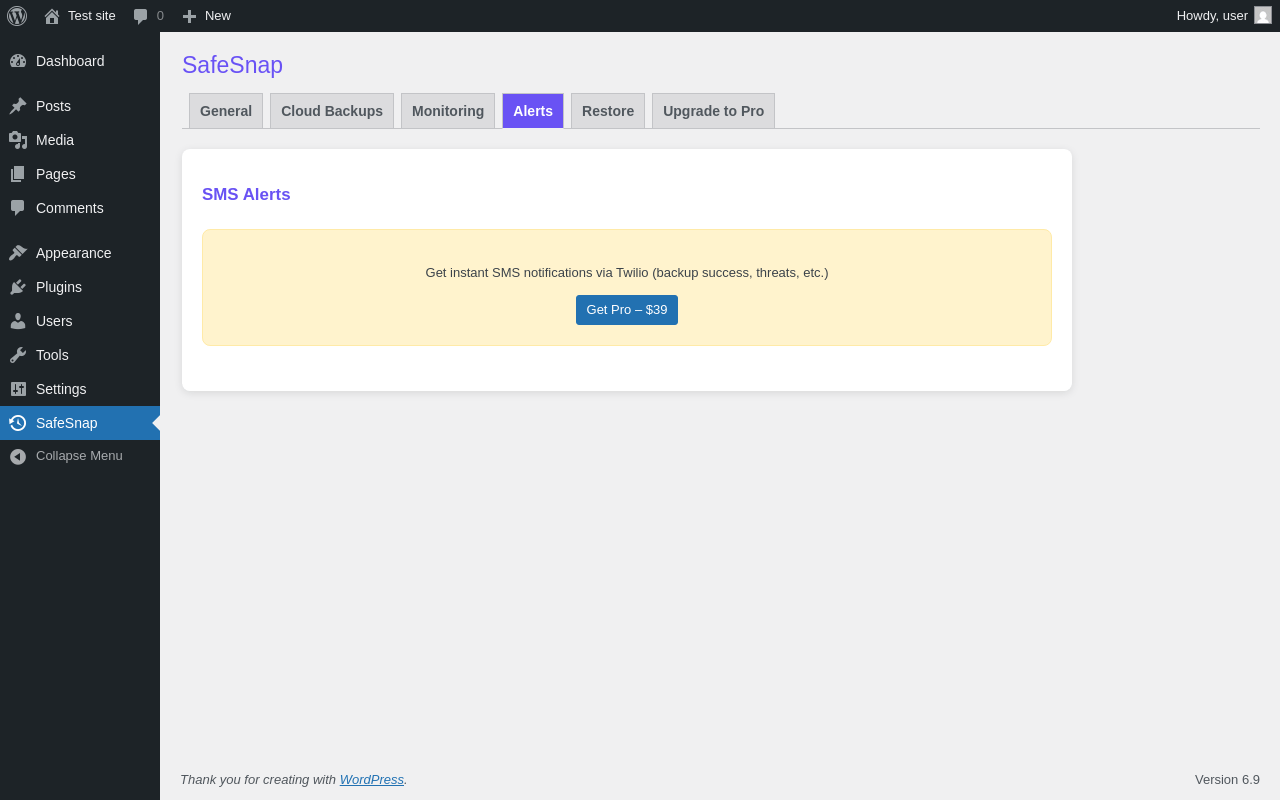Screen dimensions: 1280x800
Task: Go to the Posts menu label
Action: coord(53,106)
